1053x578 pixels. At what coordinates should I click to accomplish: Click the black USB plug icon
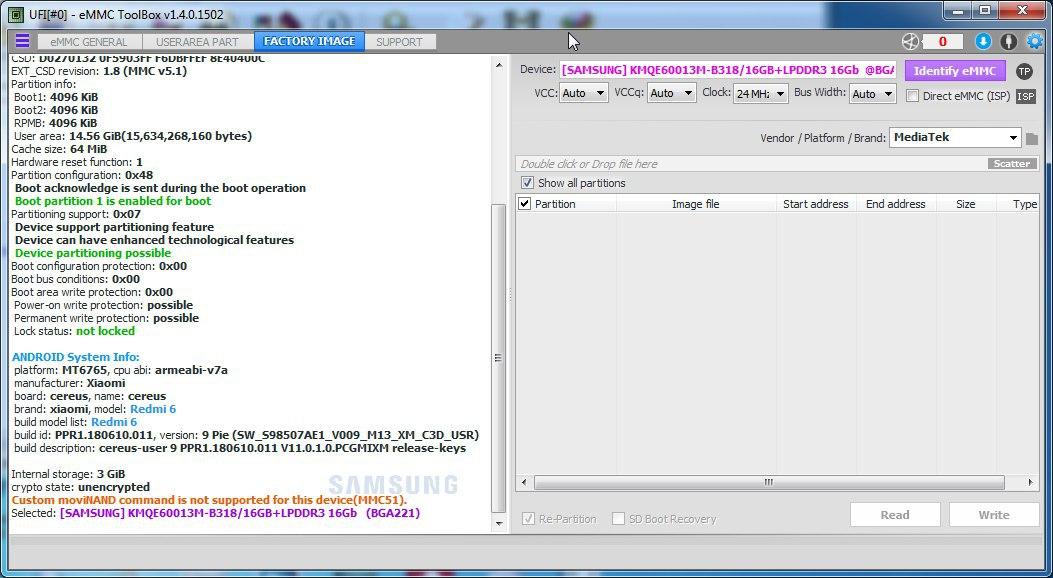pyautogui.click(x=1009, y=42)
